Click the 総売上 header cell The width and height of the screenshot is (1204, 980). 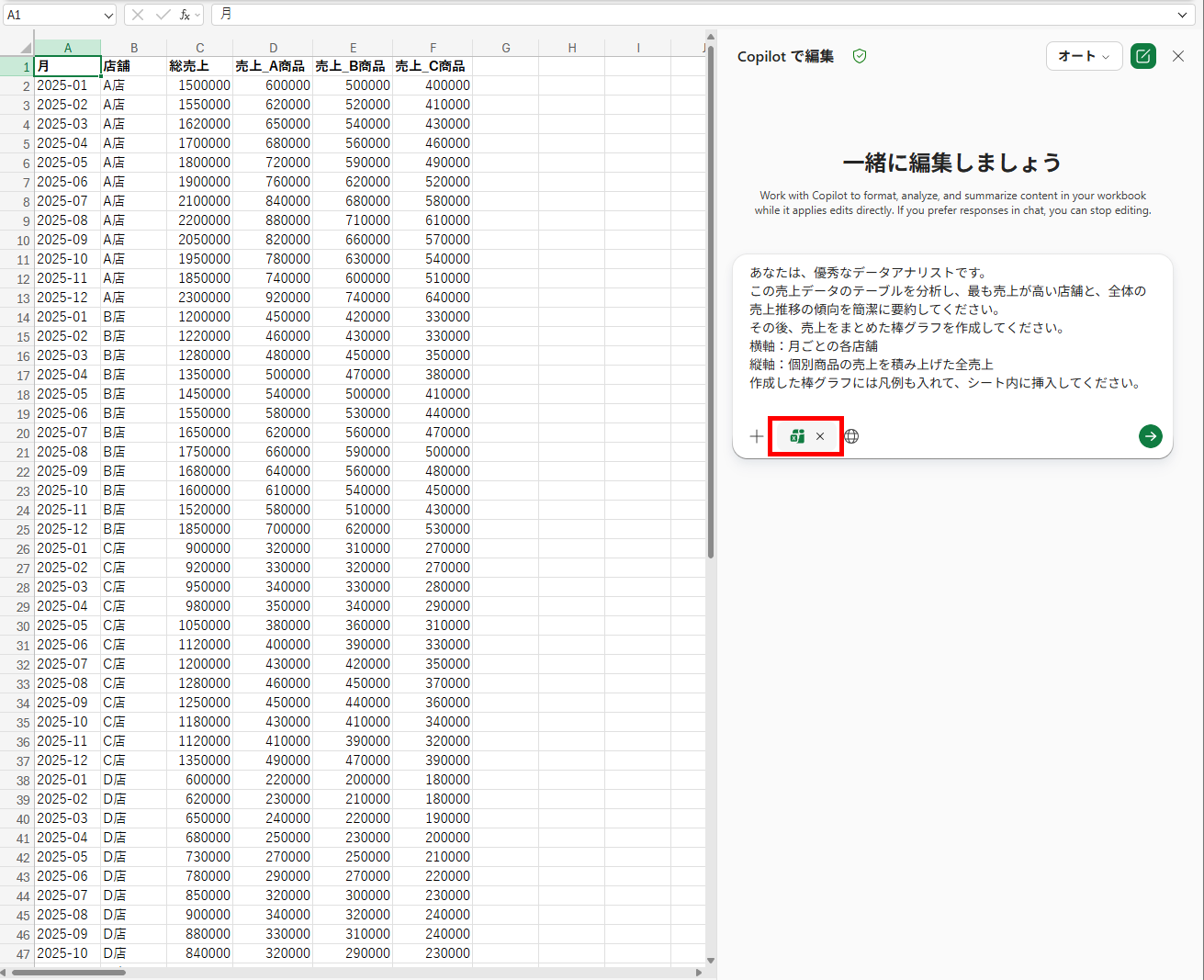(199, 66)
